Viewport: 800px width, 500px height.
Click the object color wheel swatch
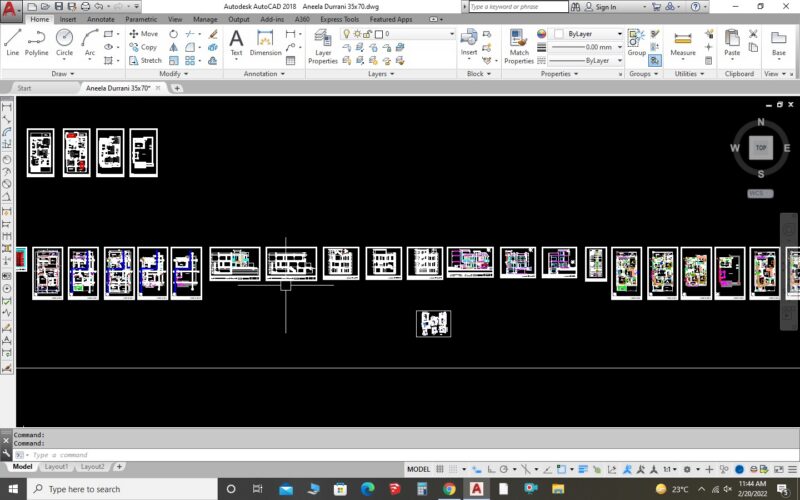point(541,34)
